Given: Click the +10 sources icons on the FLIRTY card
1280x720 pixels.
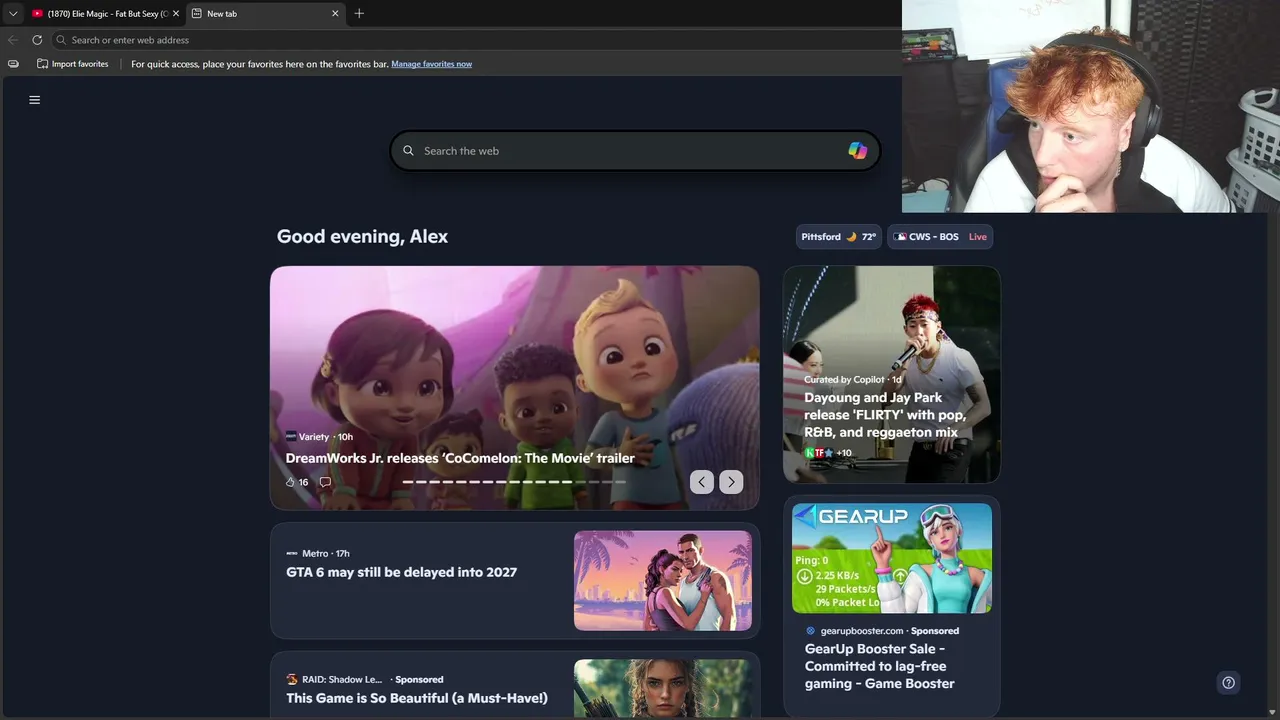Looking at the screenshot, I should click(x=828, y=453).
